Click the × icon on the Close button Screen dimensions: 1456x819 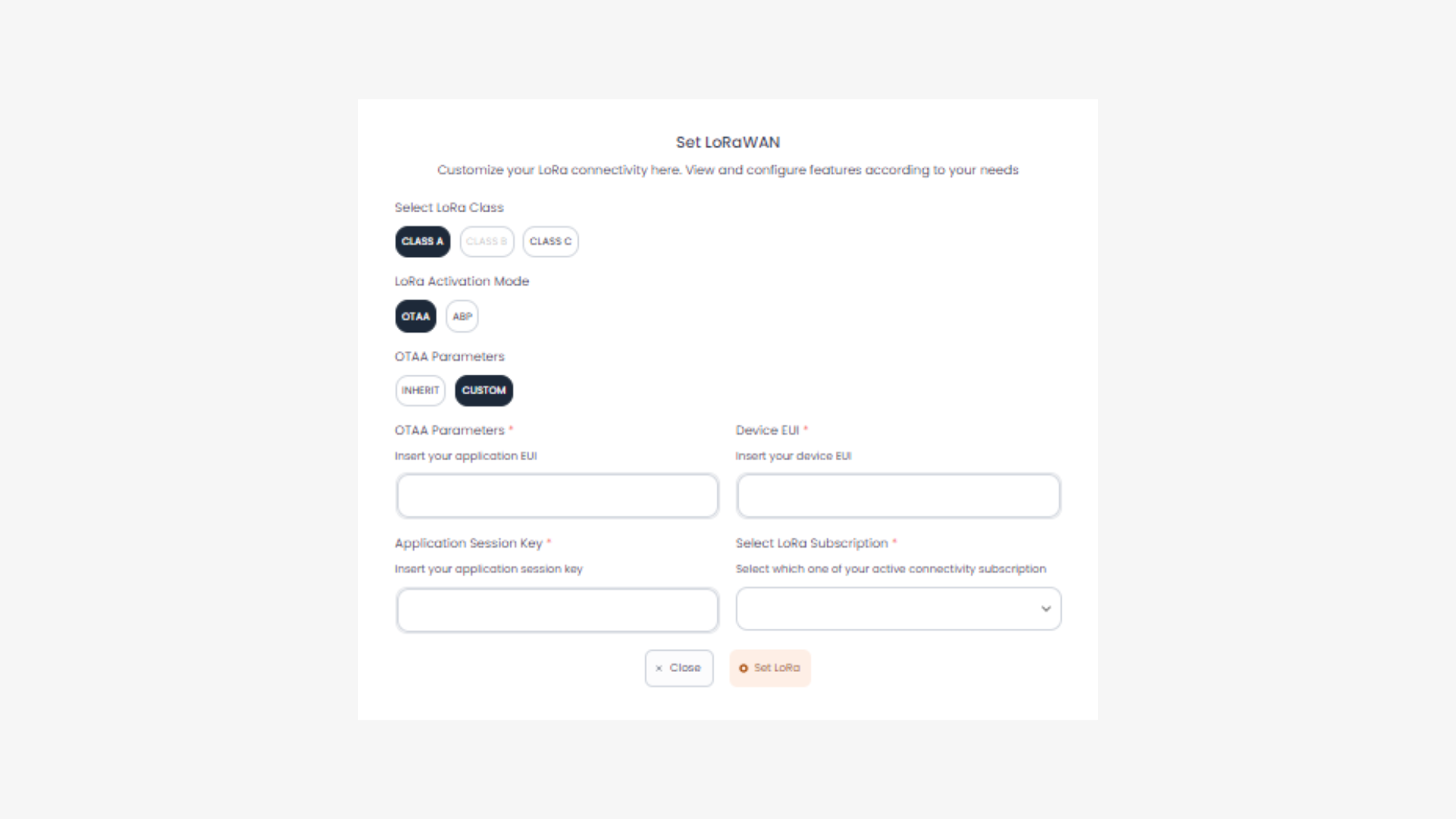point(658,668)
